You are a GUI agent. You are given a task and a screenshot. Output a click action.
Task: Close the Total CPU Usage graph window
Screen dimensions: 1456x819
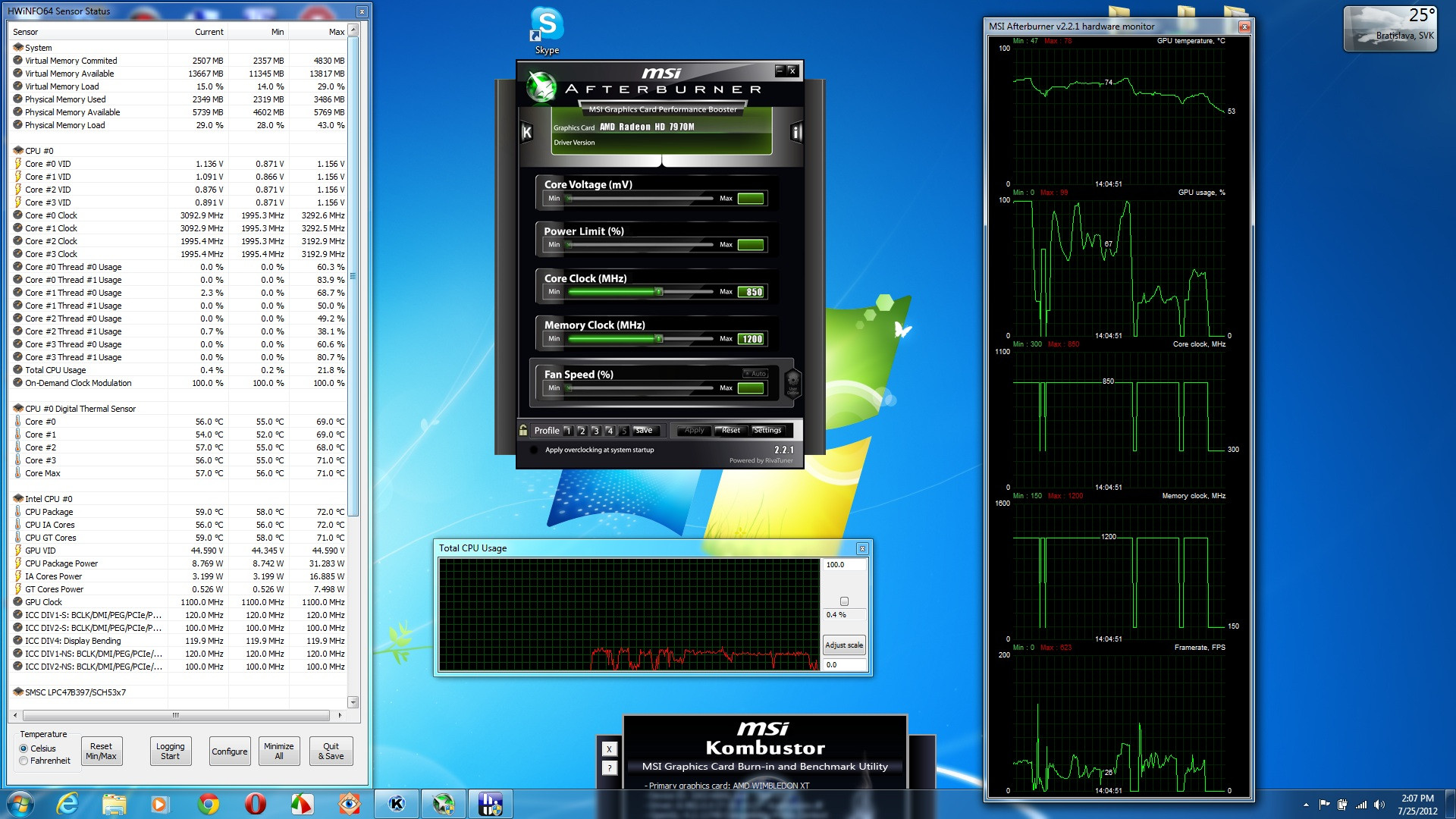862,548
